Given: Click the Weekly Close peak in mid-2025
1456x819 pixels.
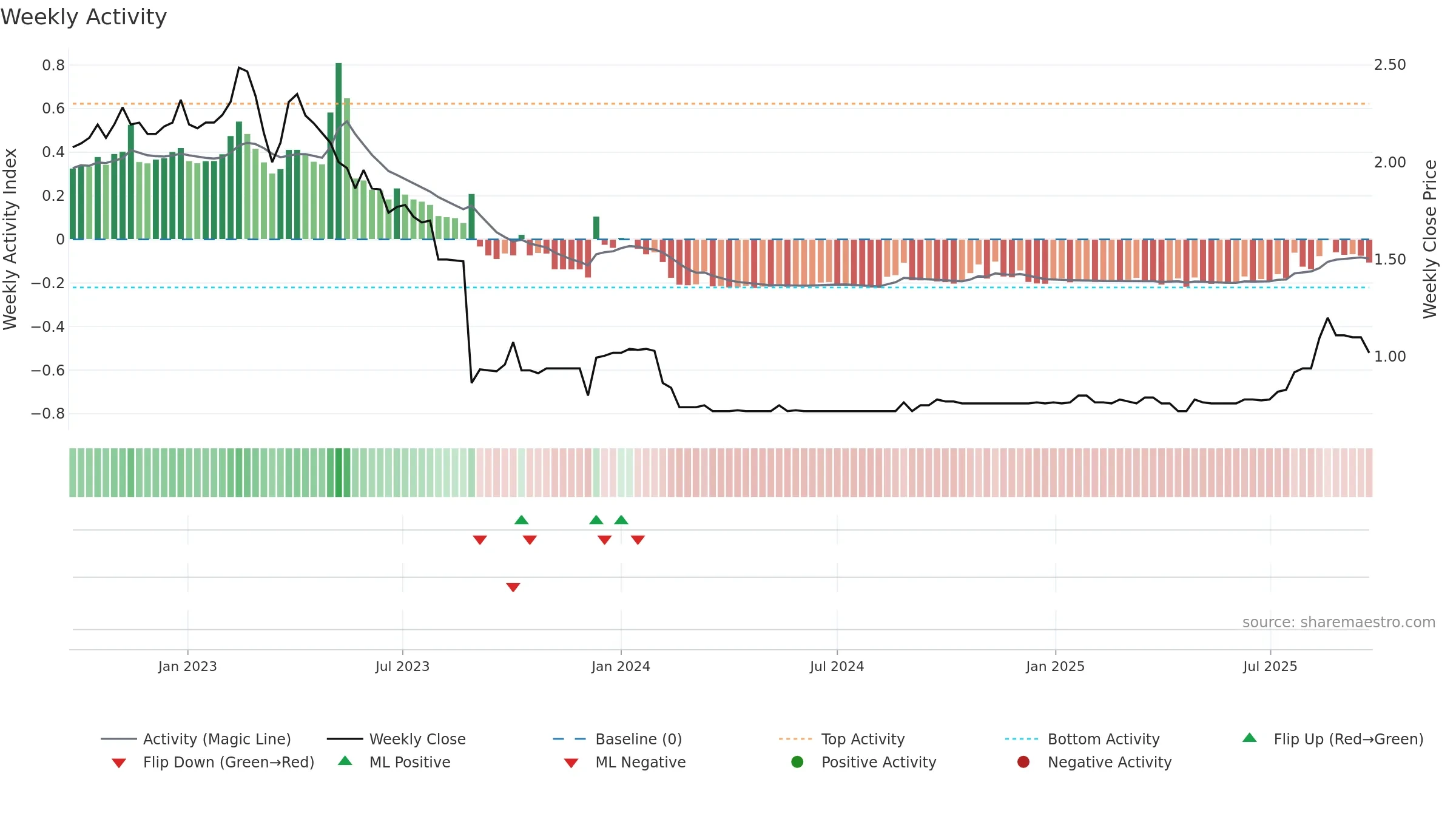Looking at the screenshot, I should [1327, 318].
